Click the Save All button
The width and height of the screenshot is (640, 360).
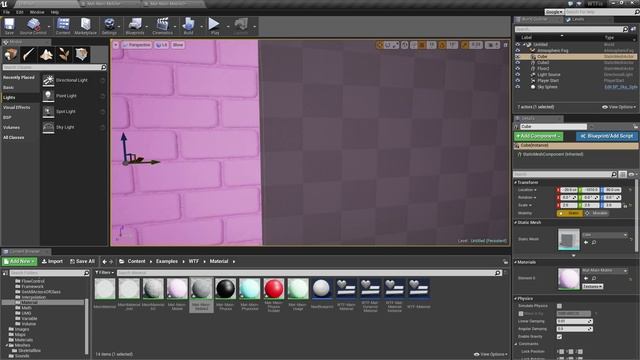[82, 261]
